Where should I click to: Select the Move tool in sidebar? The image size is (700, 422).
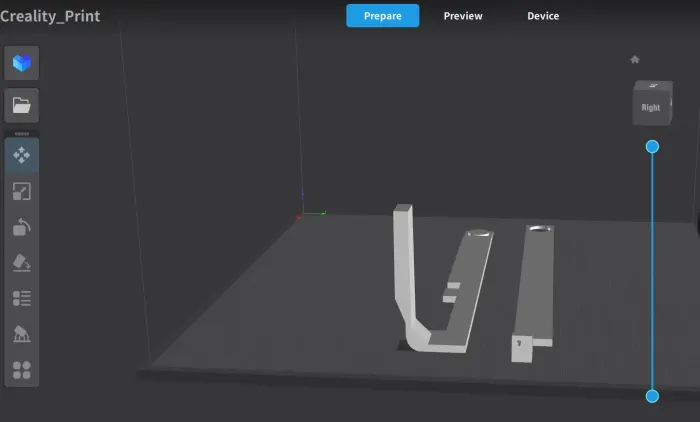click(x=21, y=156)
